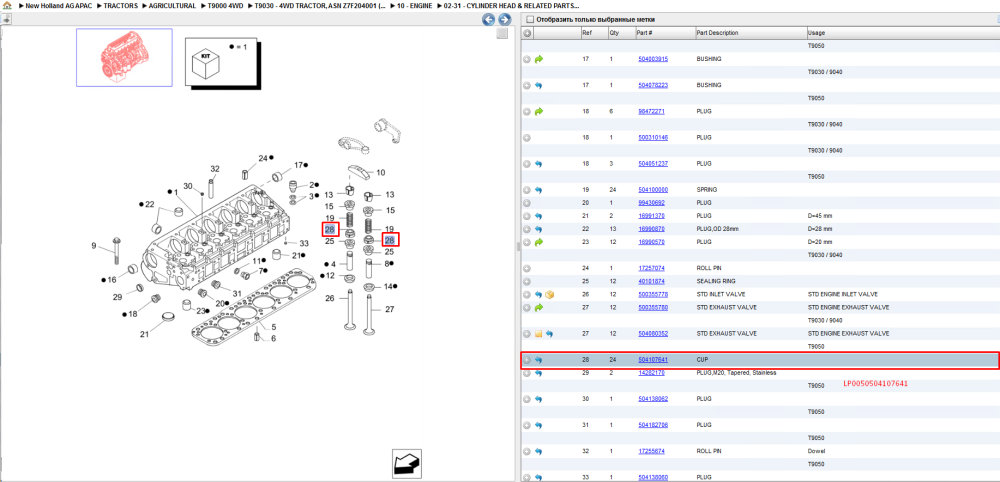The height and width of the screenshot is (482, 1000).
Task: Go to the catalog home icon
Action: [x=7, y=5]
